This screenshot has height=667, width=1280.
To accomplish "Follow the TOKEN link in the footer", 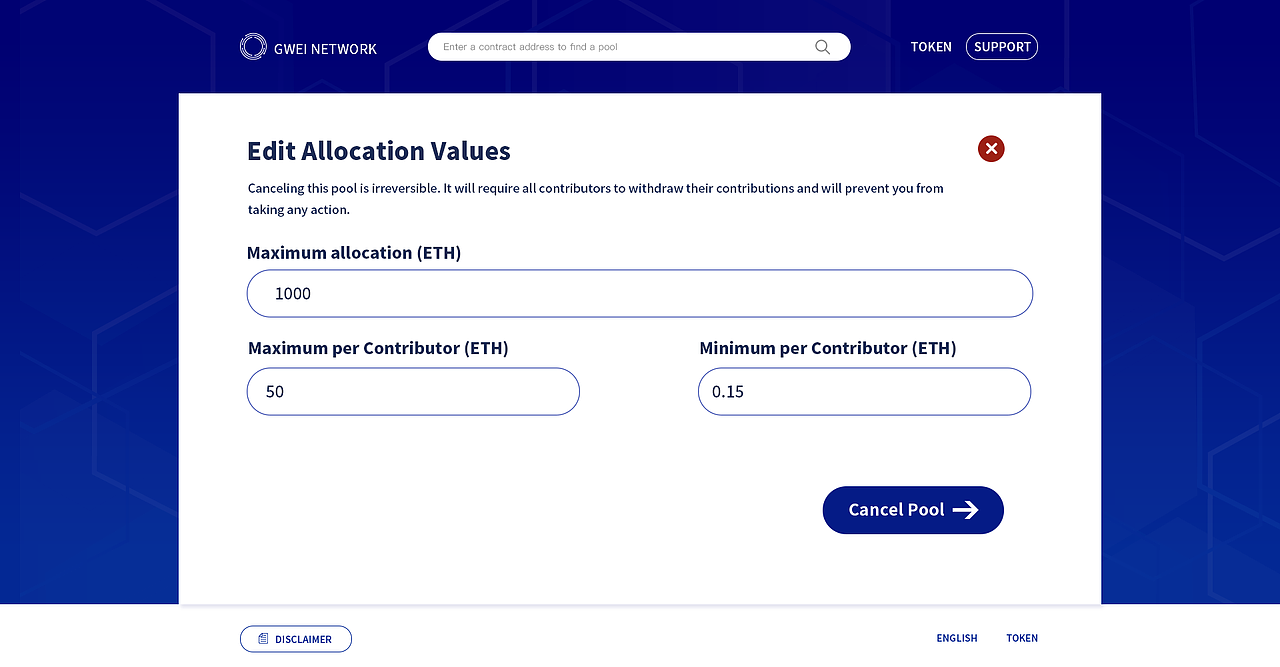I will (x=1022, y=638).
